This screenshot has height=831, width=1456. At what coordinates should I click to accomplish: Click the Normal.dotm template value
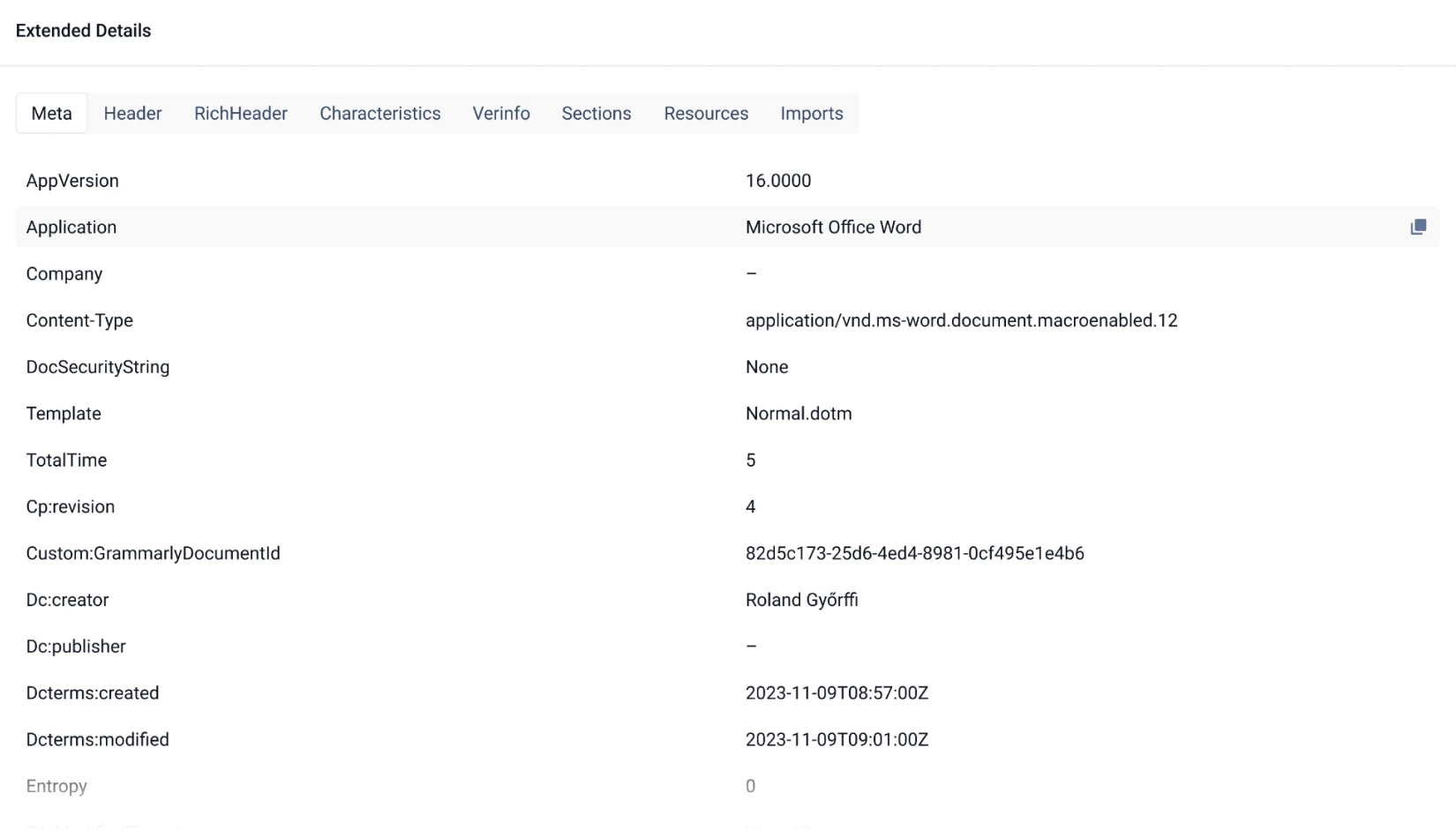tap(798, 414)
